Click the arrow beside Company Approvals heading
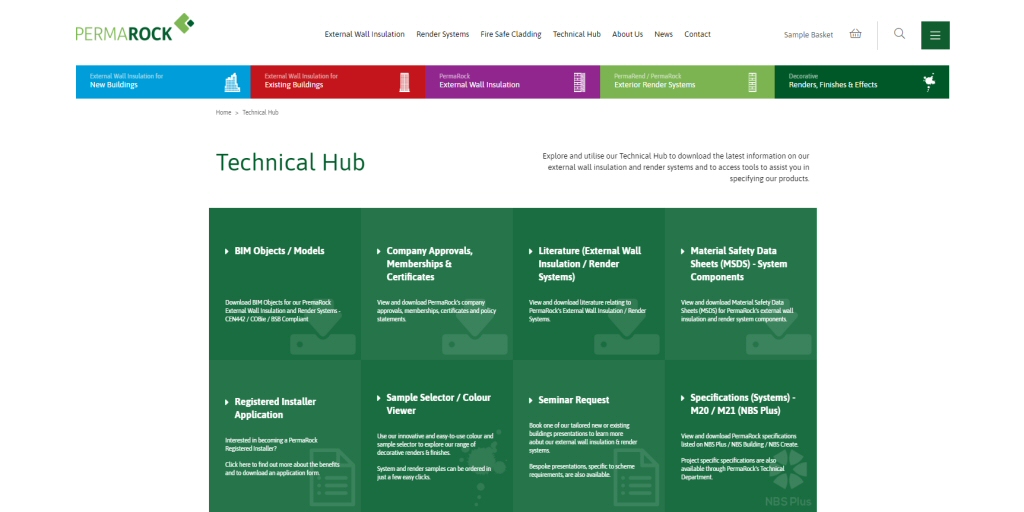 (379, 251)
